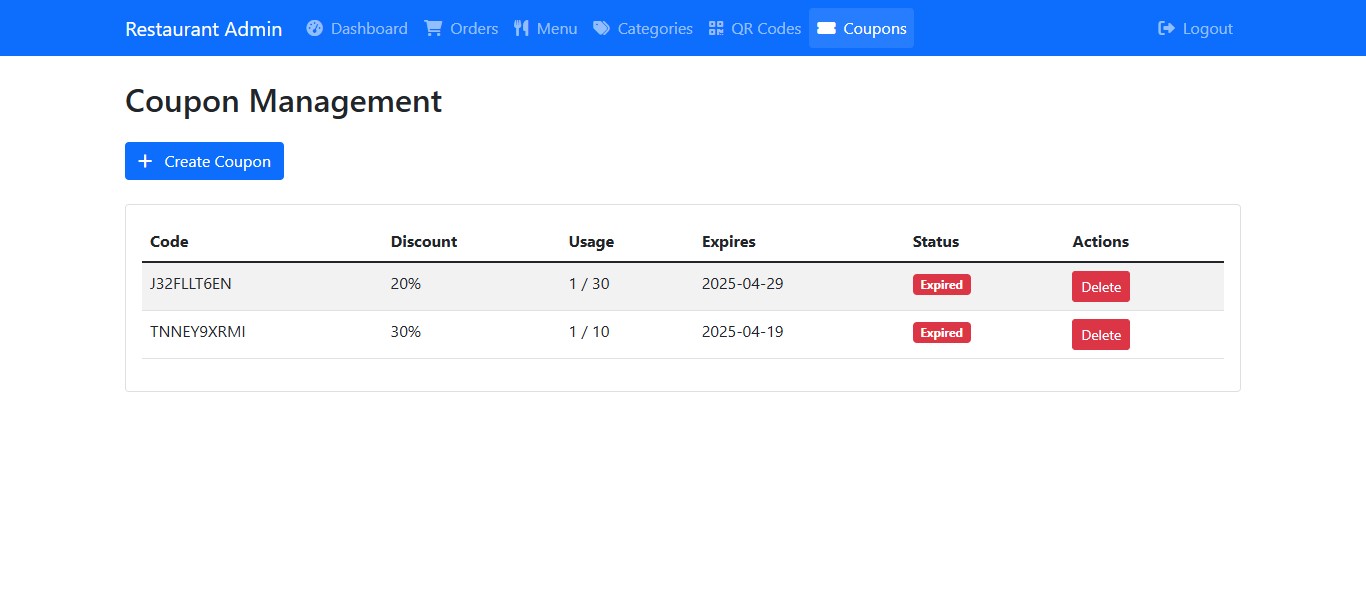Click coupon code J32FLLT6EN text
This screenshot has width=1366, height=606.
pos(190,283)
